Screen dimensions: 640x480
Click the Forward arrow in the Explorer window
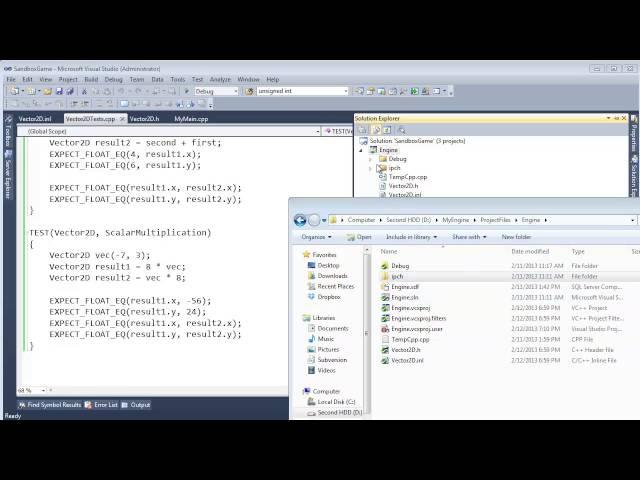(x=314, y=220)
